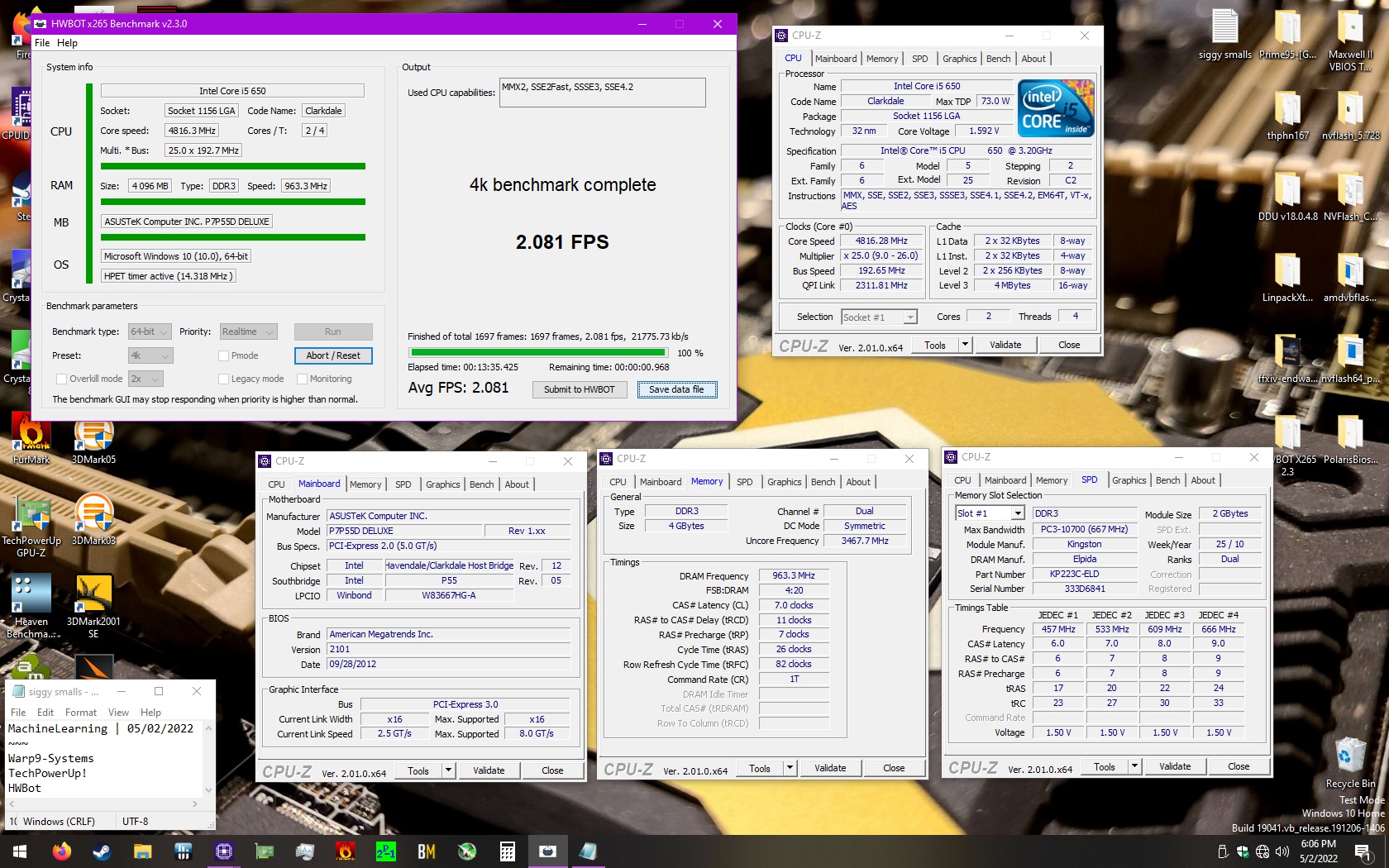Click the Firefox taskbar icon
Image resolution: width=1389 pixels, height=868 pixels.
tap(61, 851)
